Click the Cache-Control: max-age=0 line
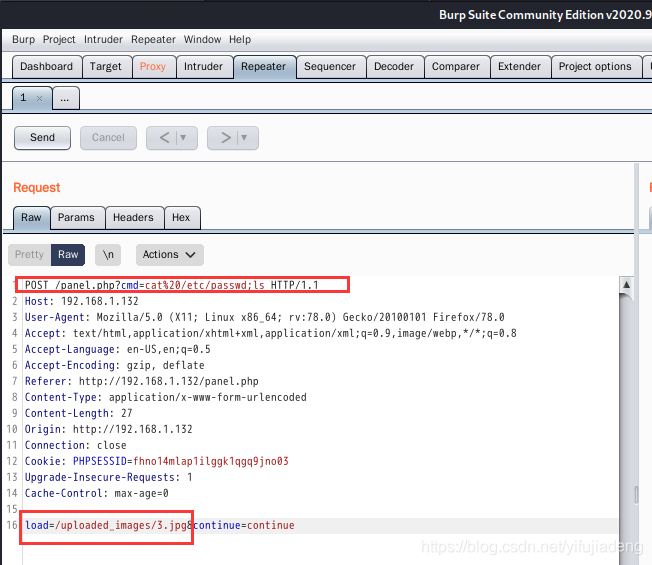Image resolution: width=652 pixels, height=565 pixels. tap(97, 493)
